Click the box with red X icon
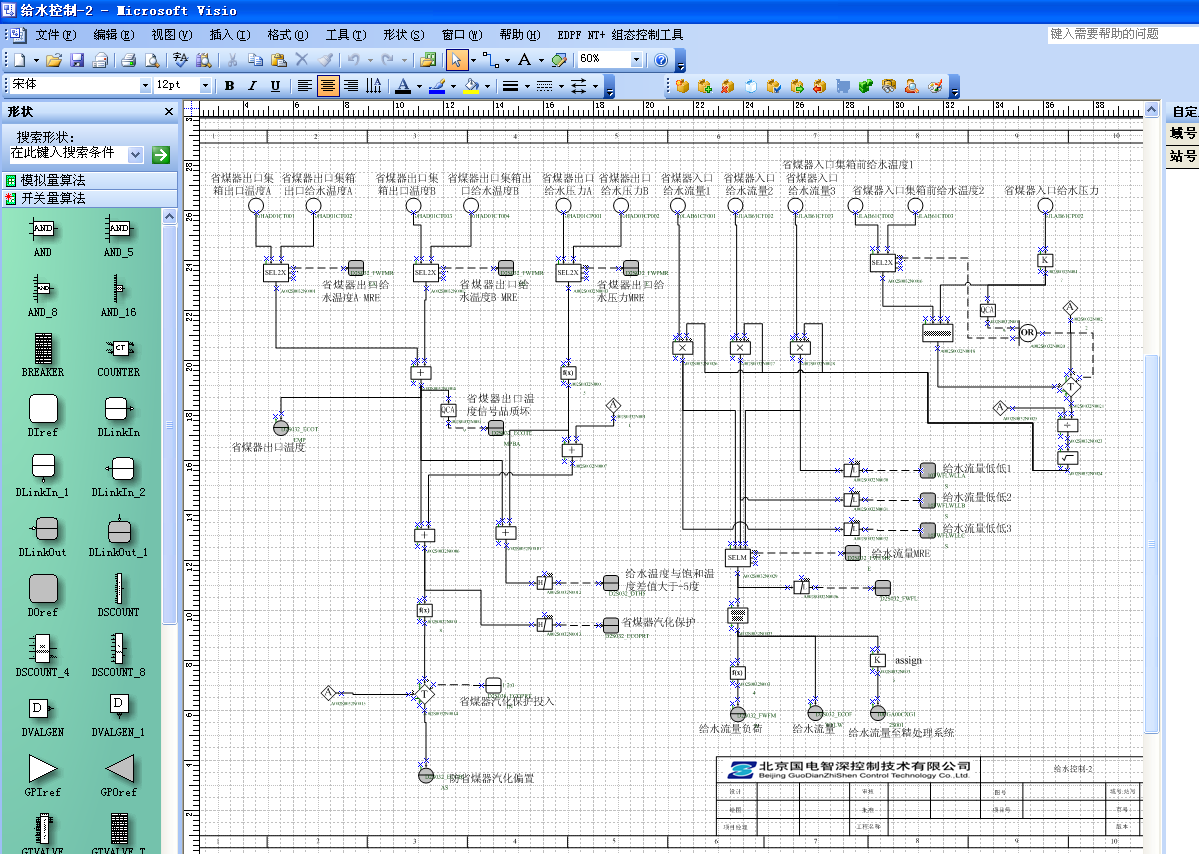 click(727, 86)
